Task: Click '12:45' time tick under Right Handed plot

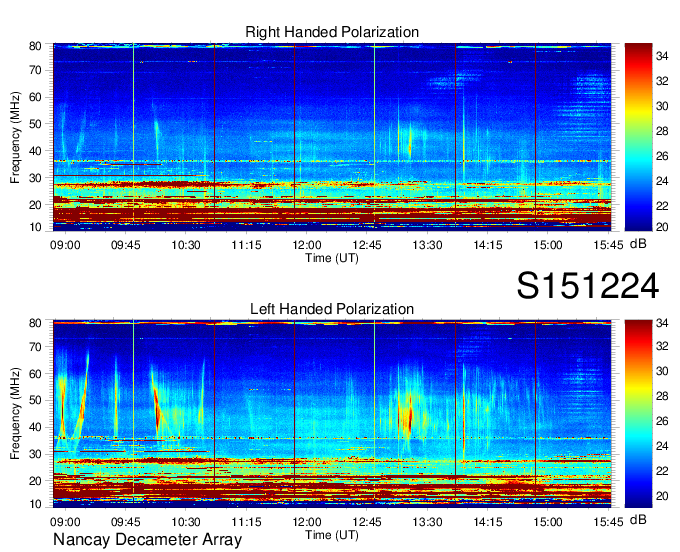Action: click(x=367, y=245)
